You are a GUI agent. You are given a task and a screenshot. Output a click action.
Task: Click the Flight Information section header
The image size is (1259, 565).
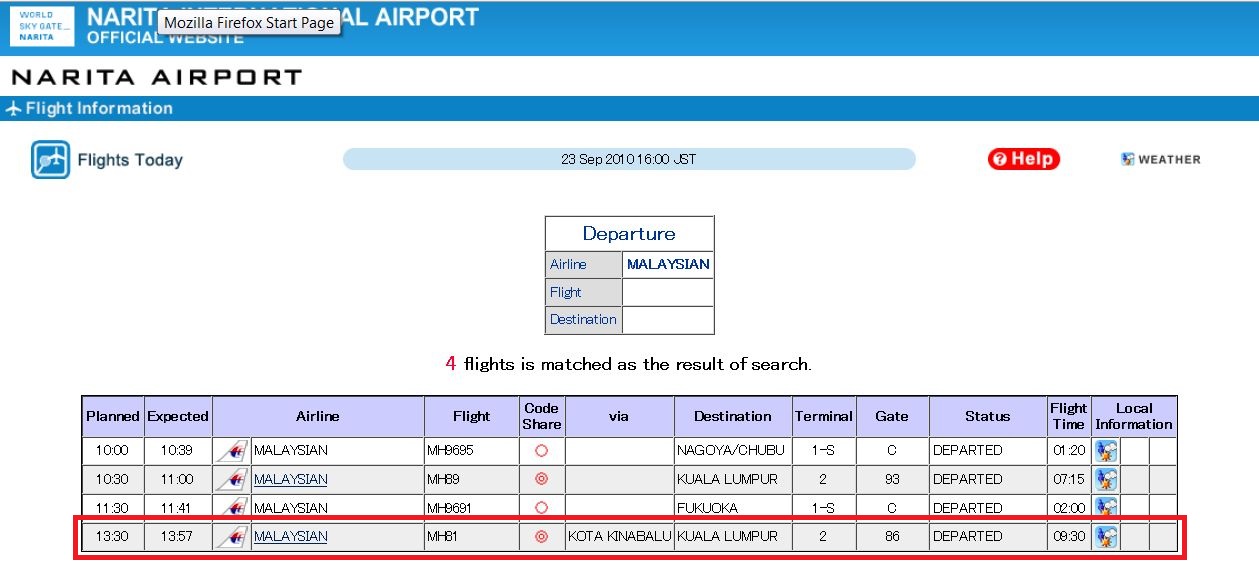pos(98,109)
